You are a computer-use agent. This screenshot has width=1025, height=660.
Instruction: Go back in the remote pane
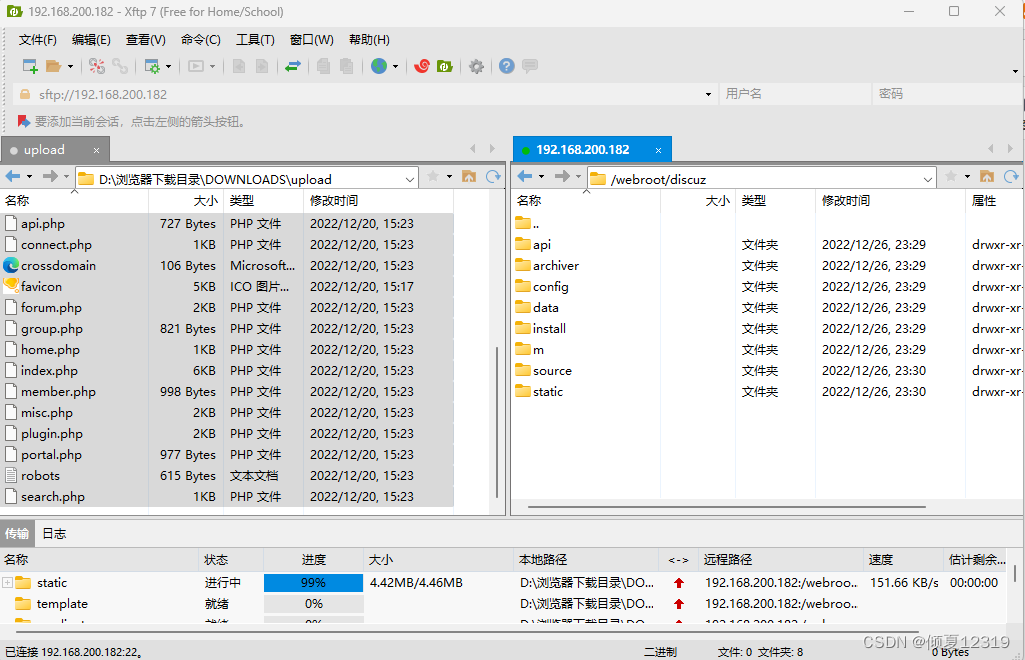pyautogui.click(x=525, y=176)
